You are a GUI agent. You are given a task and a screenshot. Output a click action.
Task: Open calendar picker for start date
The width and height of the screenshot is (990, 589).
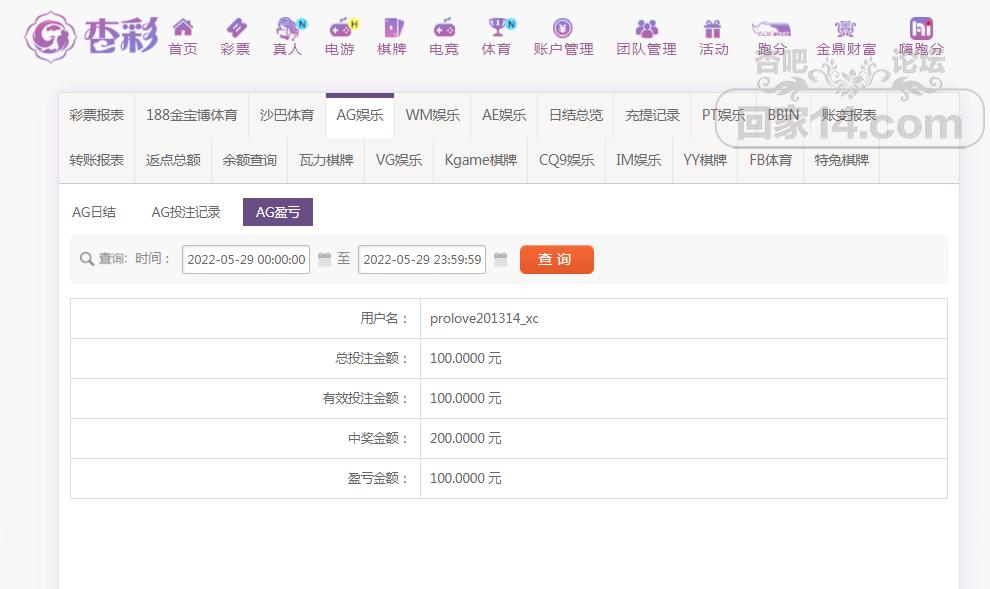coord(324,260)
